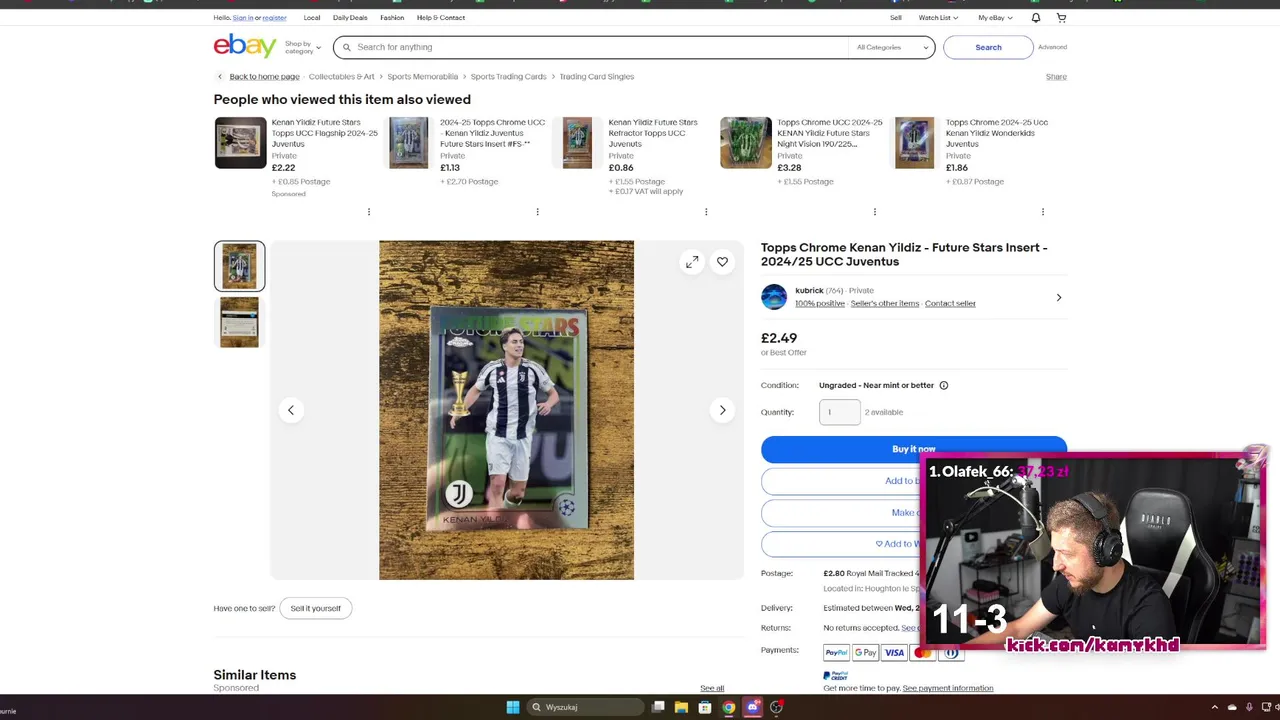This screenshot has height=720, width=1280.
Task: Open Daily Deals in top menu
Action: [350, 17]
